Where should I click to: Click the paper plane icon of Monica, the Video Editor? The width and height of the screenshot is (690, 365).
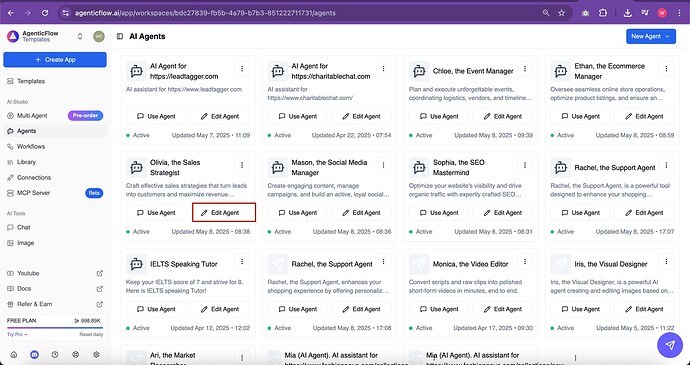tap(419, 264)
